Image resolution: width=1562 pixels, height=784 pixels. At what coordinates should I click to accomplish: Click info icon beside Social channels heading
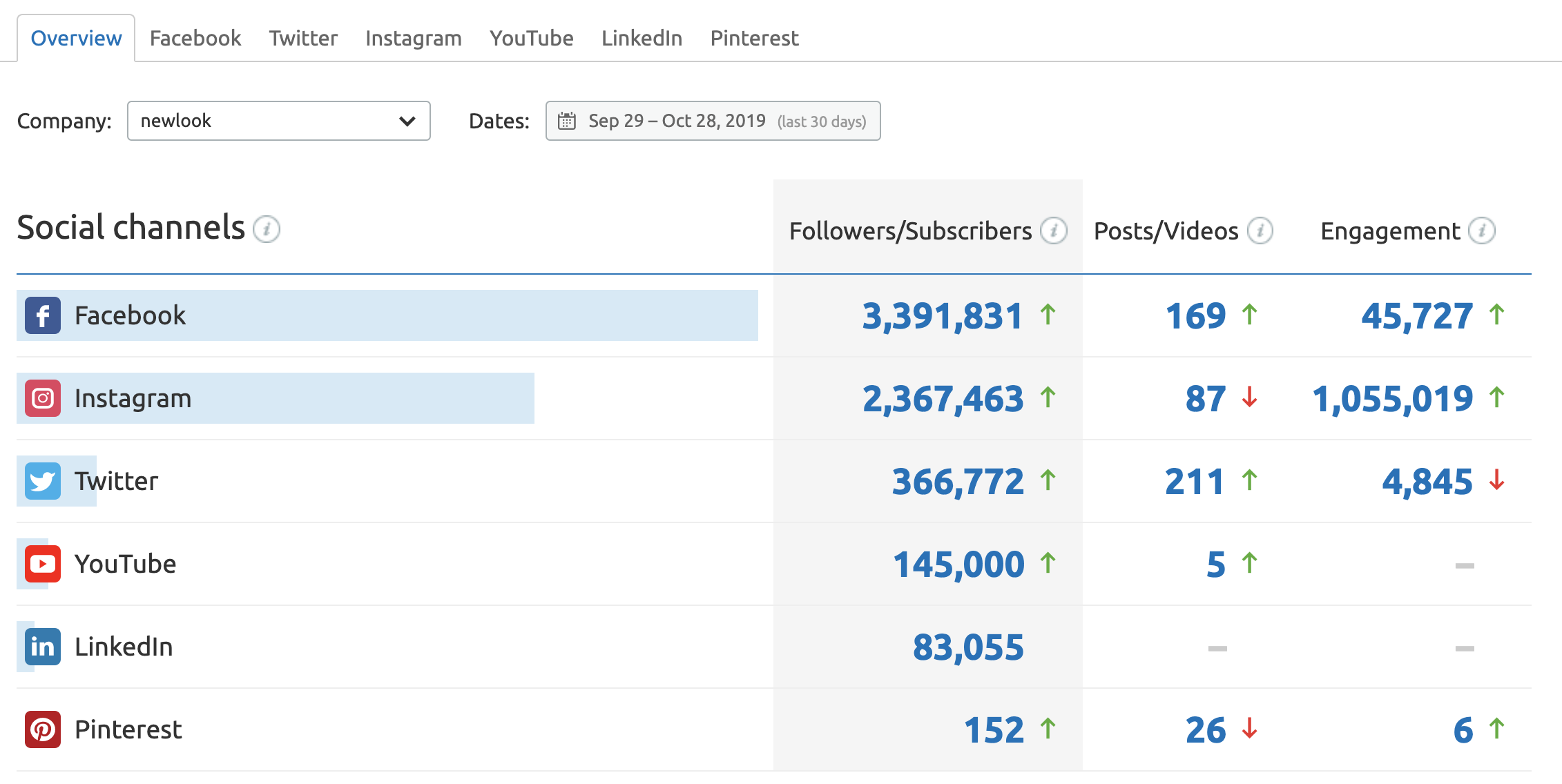[267, 229]
